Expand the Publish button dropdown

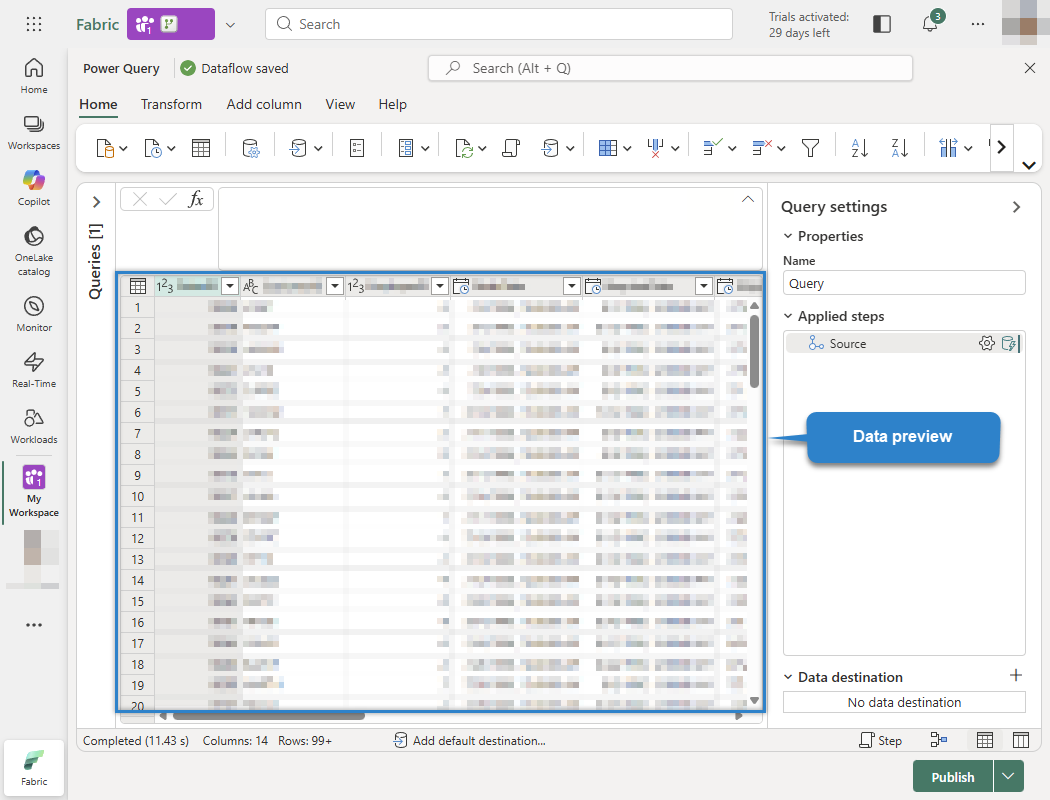tap(1008, 776)
